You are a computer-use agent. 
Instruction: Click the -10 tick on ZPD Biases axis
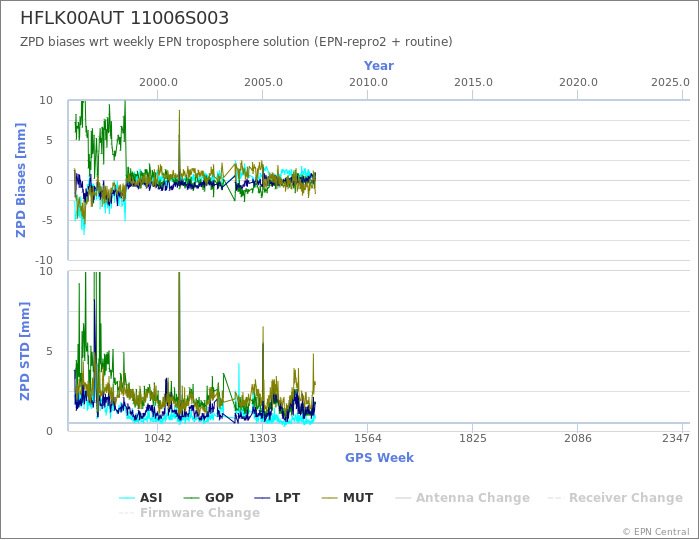click(44, 260)
